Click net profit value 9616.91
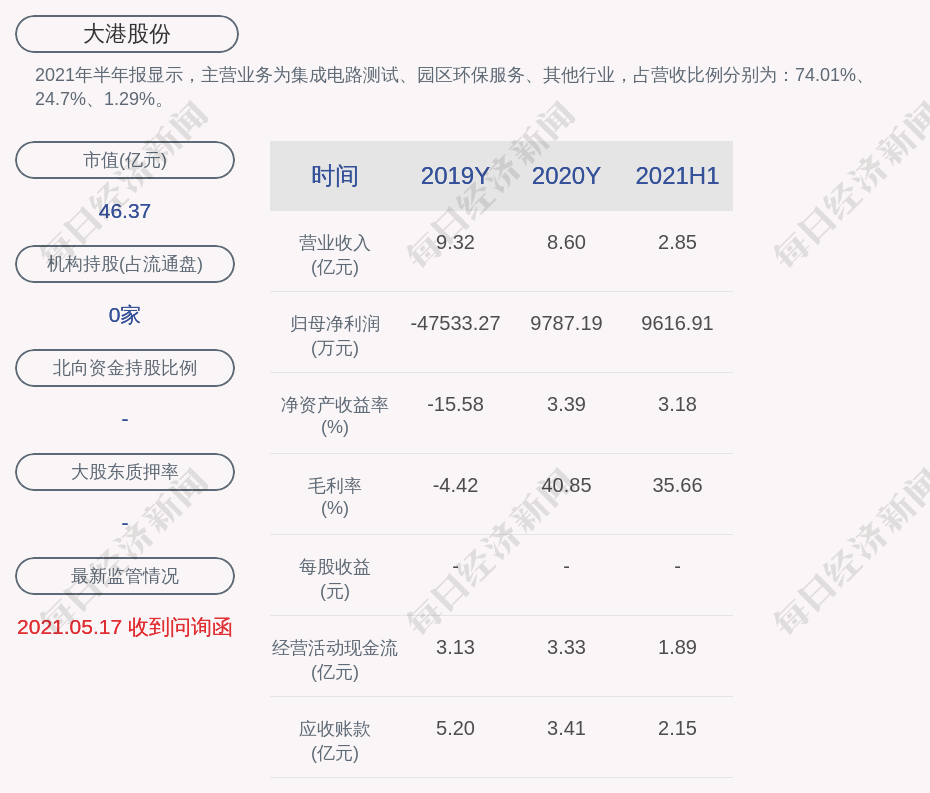The height and width of the screenshot is (793, 930). click(x=677, y=323)
